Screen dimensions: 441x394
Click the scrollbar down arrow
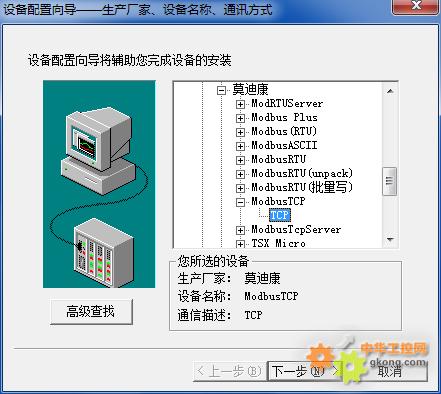[x=390, y=239]
